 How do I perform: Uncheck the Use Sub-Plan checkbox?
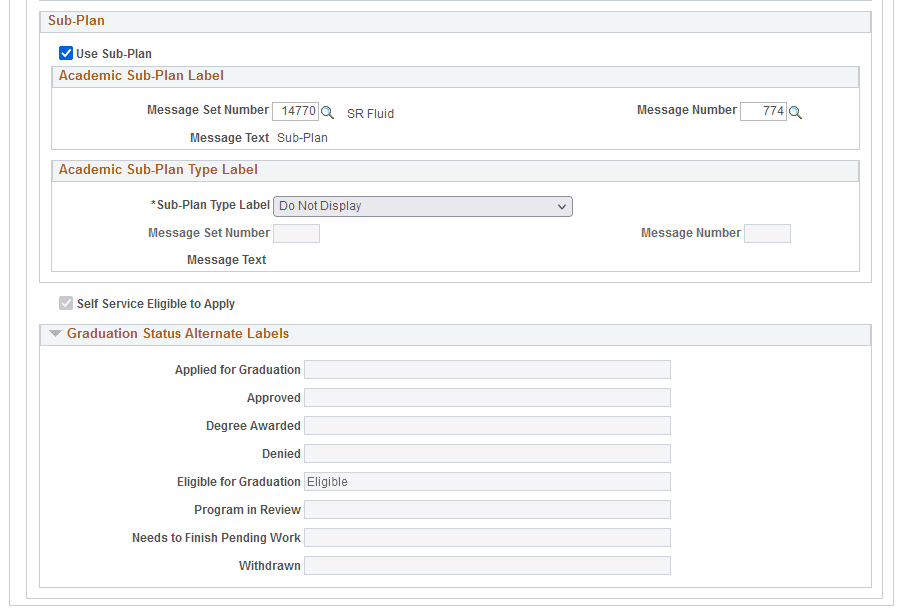pos(66,53)
